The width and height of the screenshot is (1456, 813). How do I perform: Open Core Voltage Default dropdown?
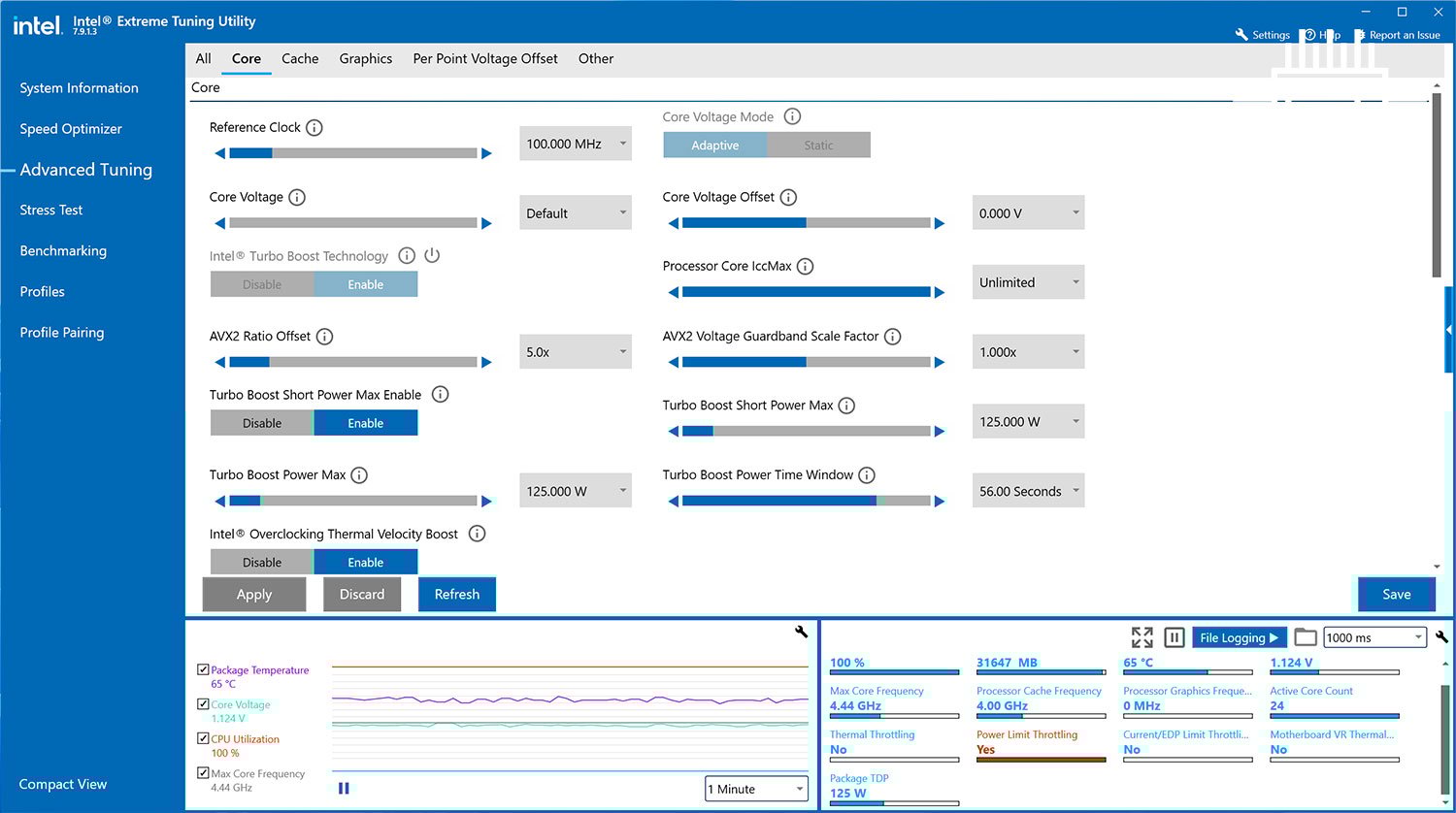576,213
